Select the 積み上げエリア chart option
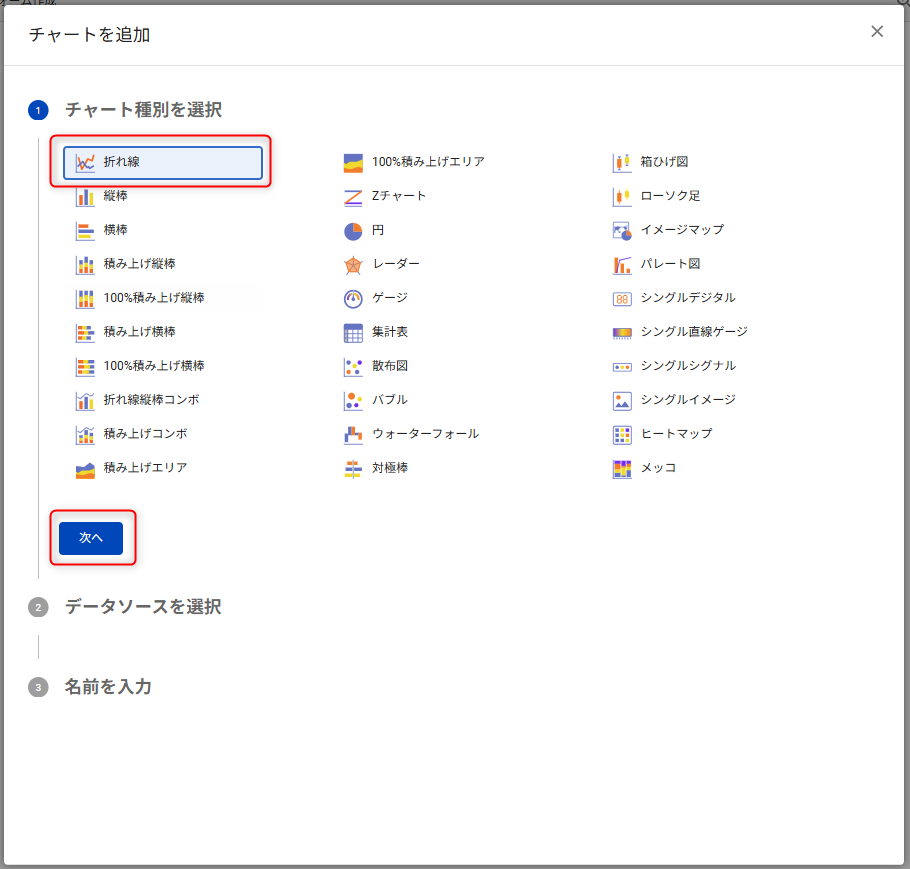 (145, 468)
